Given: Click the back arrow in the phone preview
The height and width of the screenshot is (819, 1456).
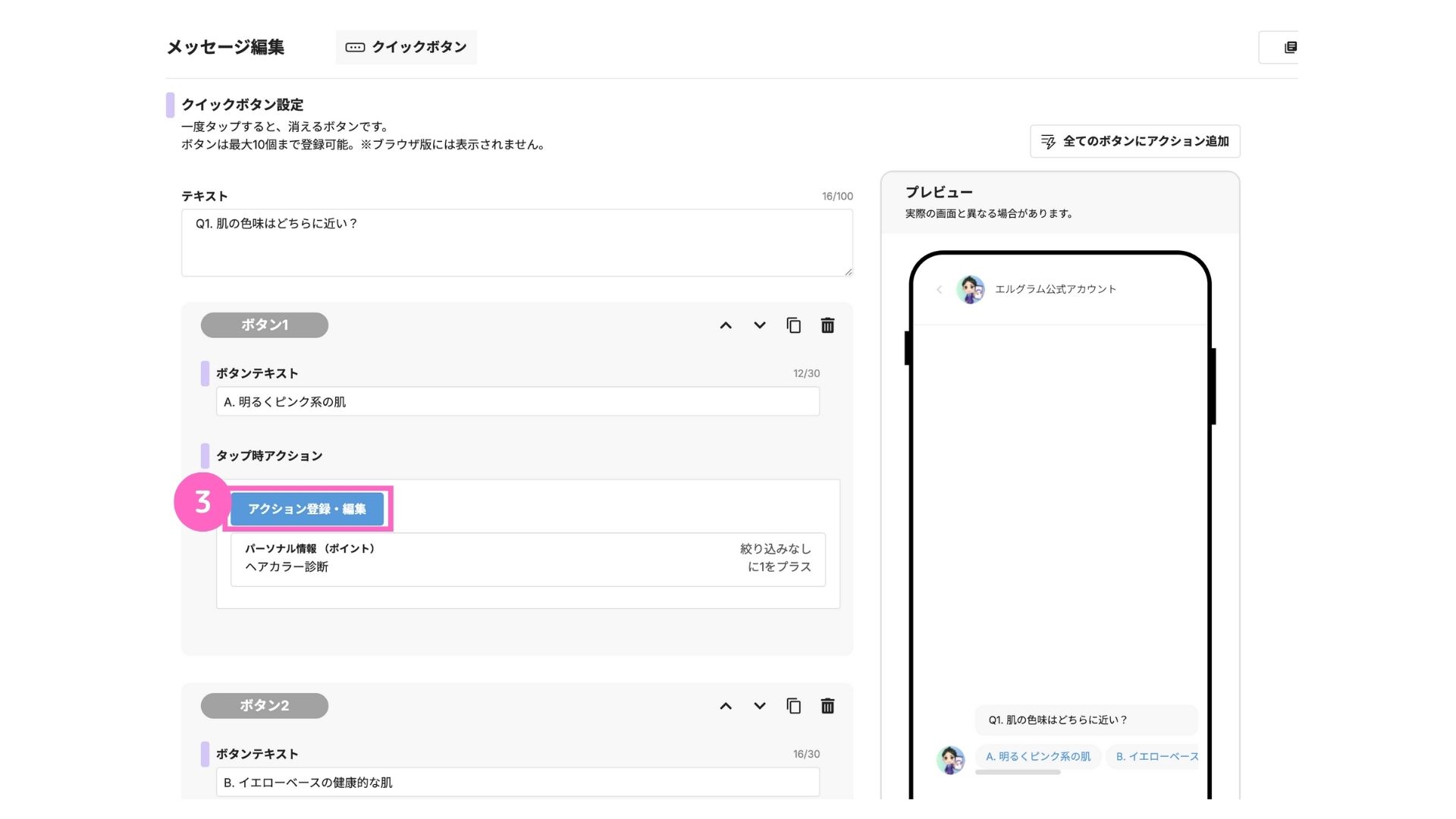Looking at the screenshot, I should click(939, 290).
